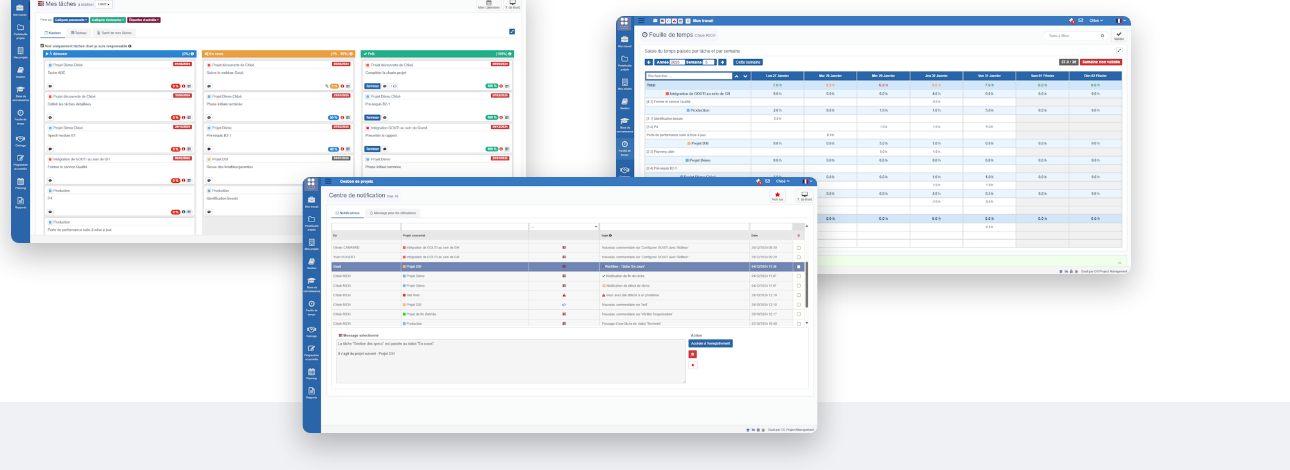Click star favorite button in Centre de notification
The image size is (1290, 470).
778,197
